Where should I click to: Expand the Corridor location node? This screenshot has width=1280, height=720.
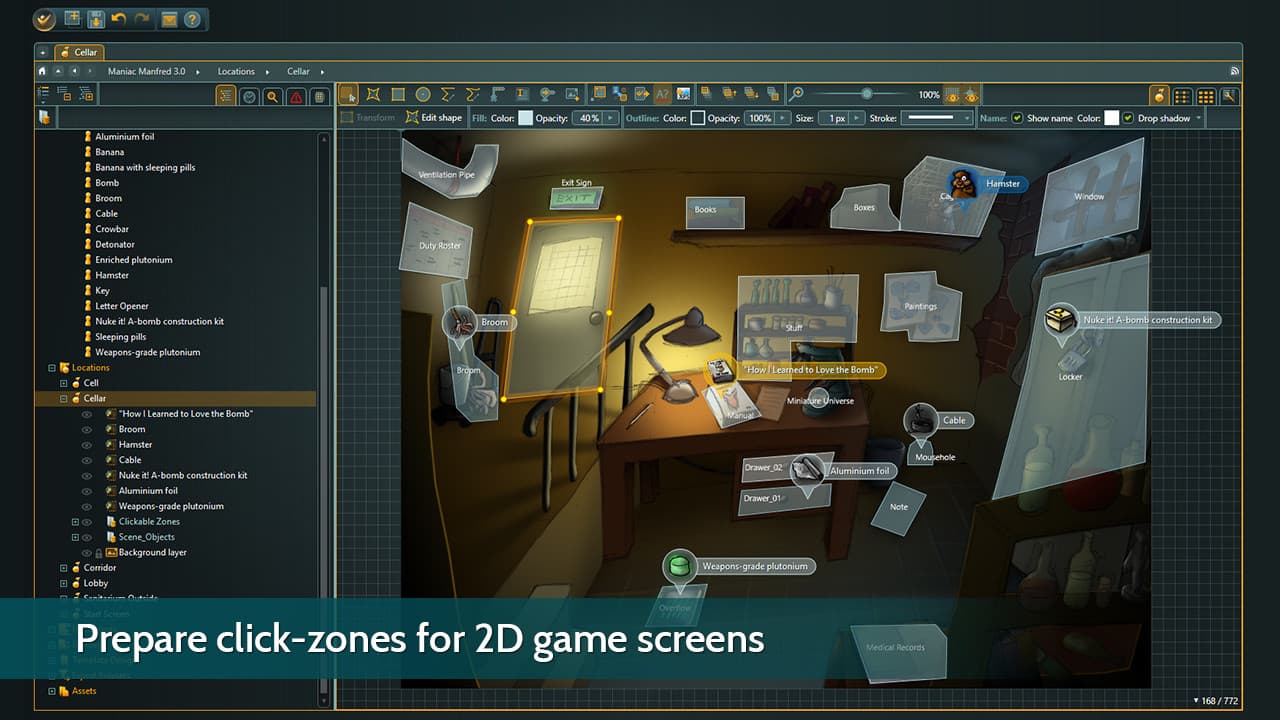click(x=64, y=567)
